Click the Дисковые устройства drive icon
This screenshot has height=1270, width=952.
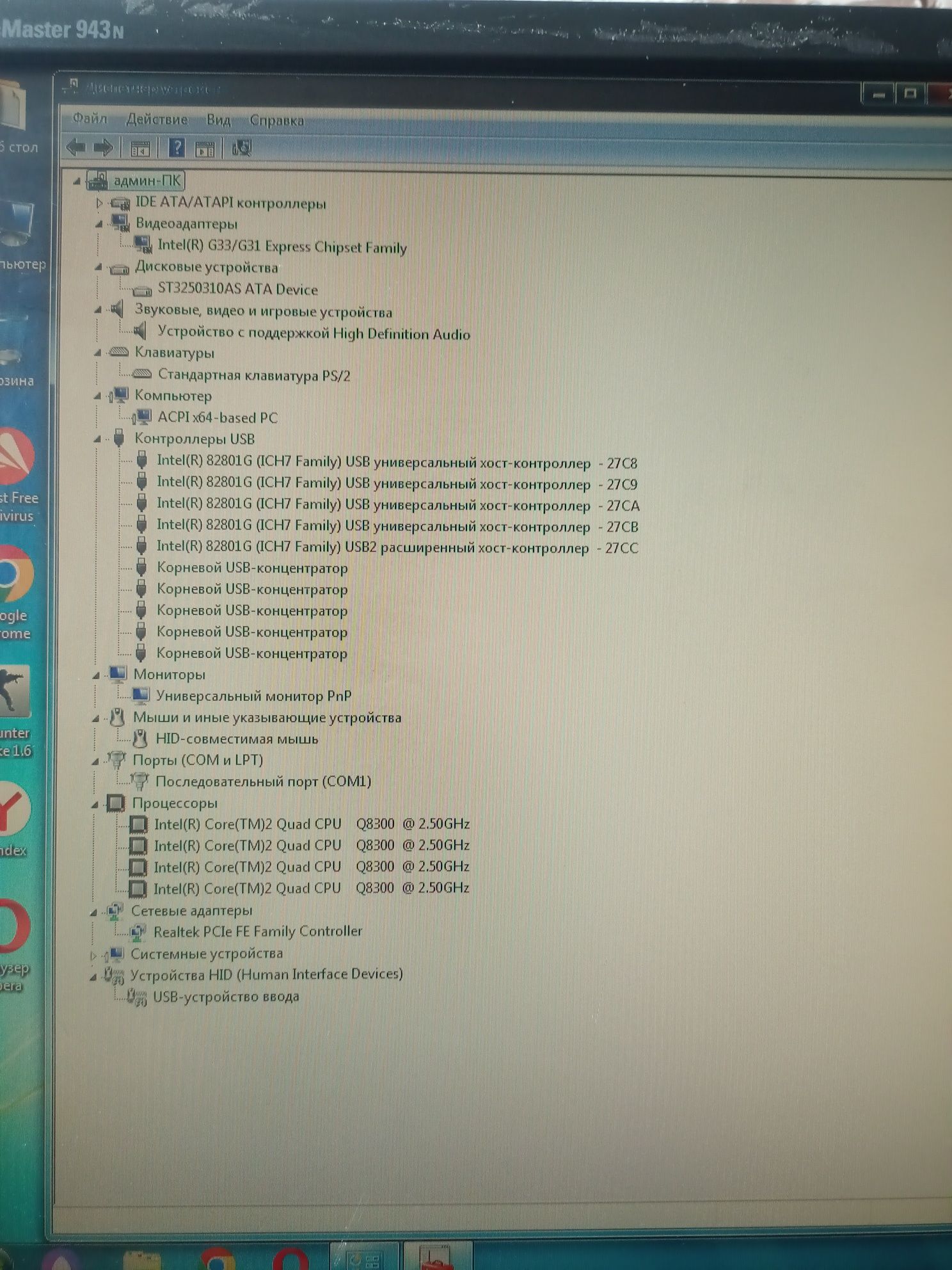click(x=119, y=268)
